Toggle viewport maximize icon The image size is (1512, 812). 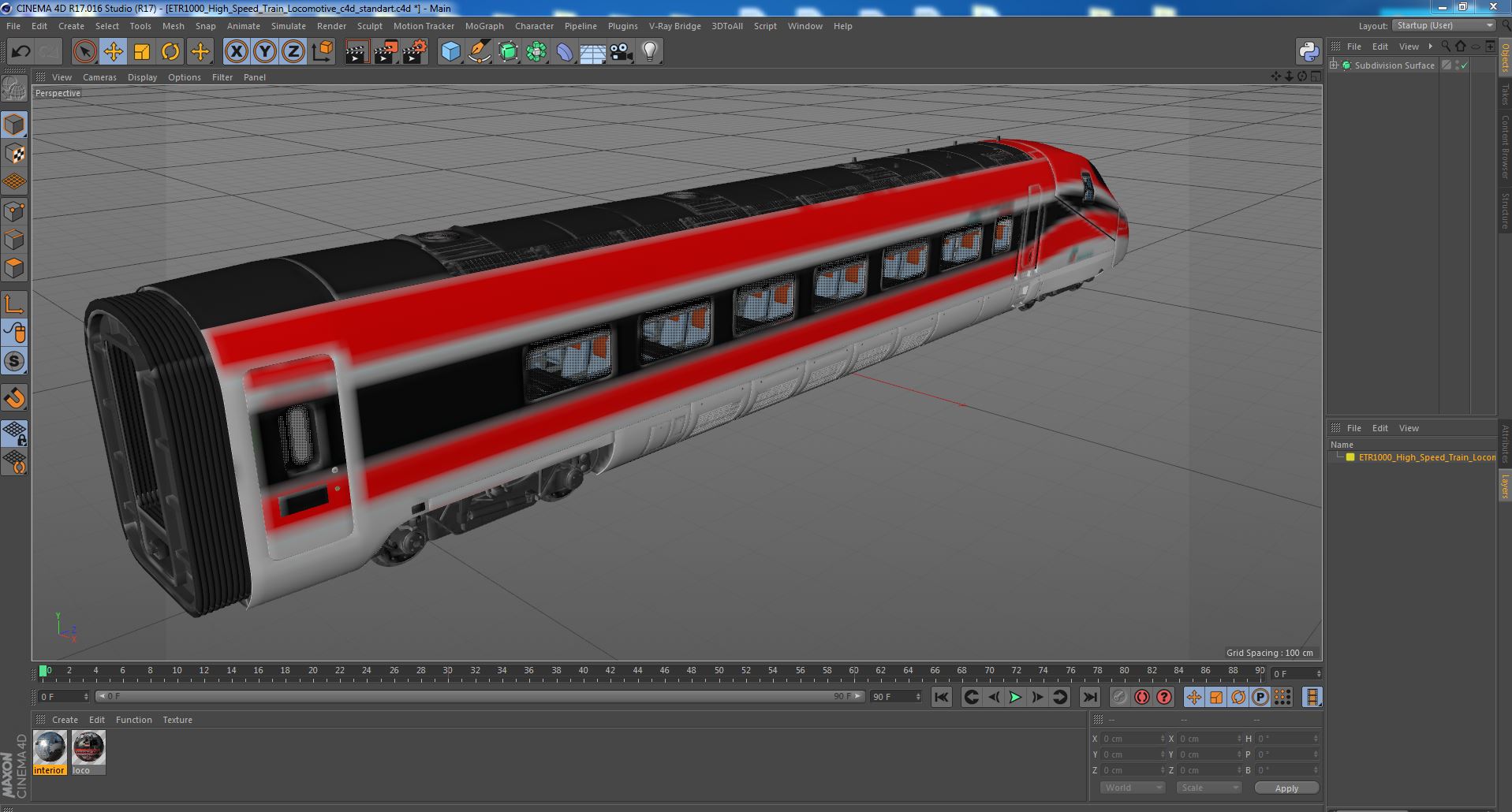click(1316, 76)
